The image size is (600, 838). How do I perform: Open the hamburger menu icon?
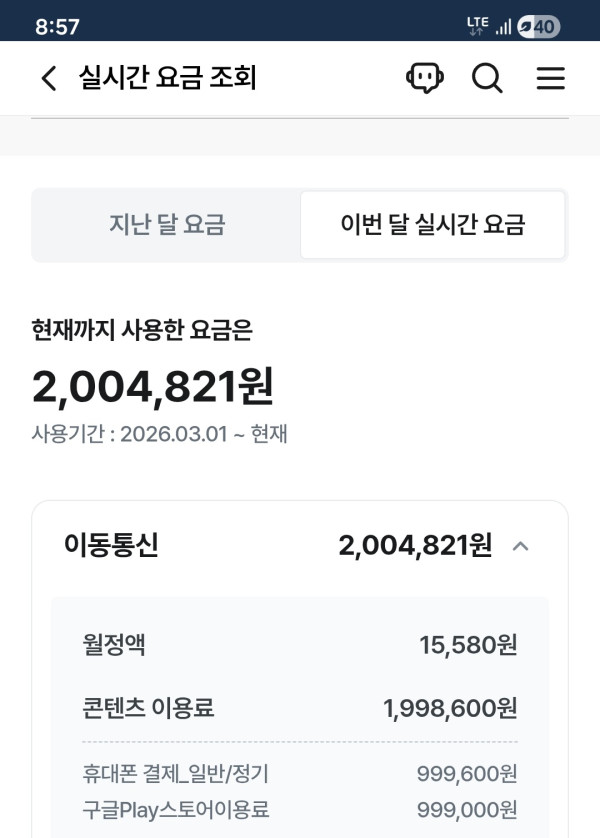(551, 79)
